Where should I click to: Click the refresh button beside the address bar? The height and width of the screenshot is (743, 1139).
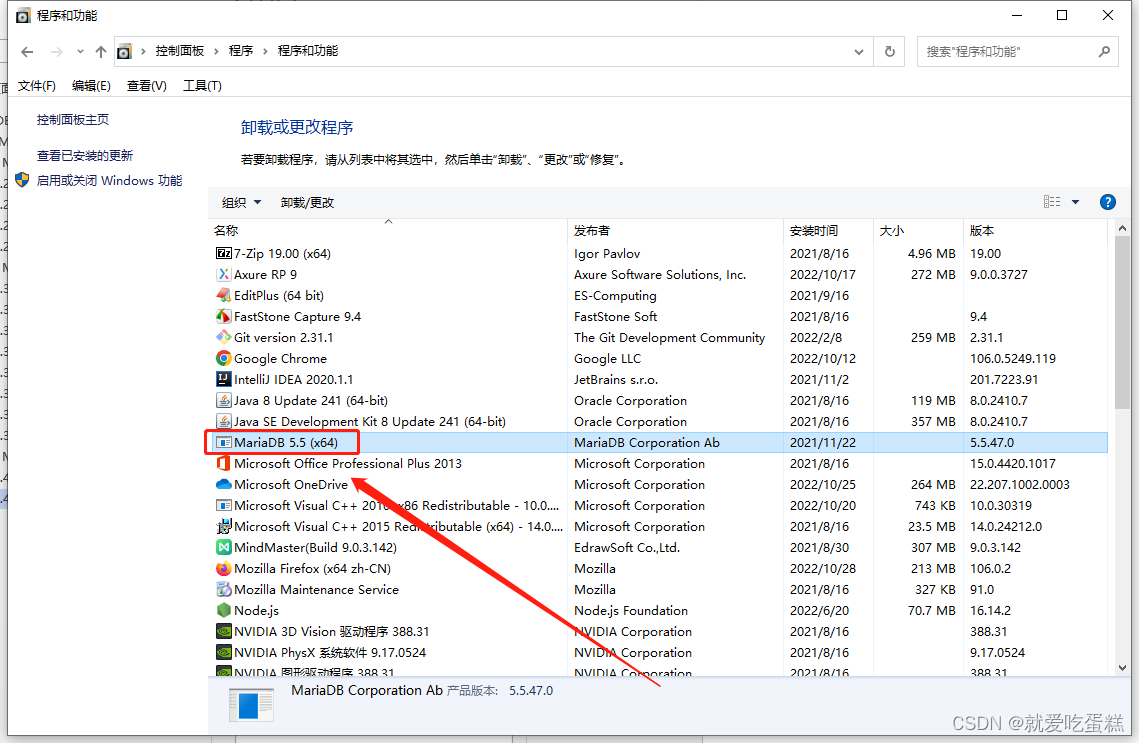tap(889, 52)
